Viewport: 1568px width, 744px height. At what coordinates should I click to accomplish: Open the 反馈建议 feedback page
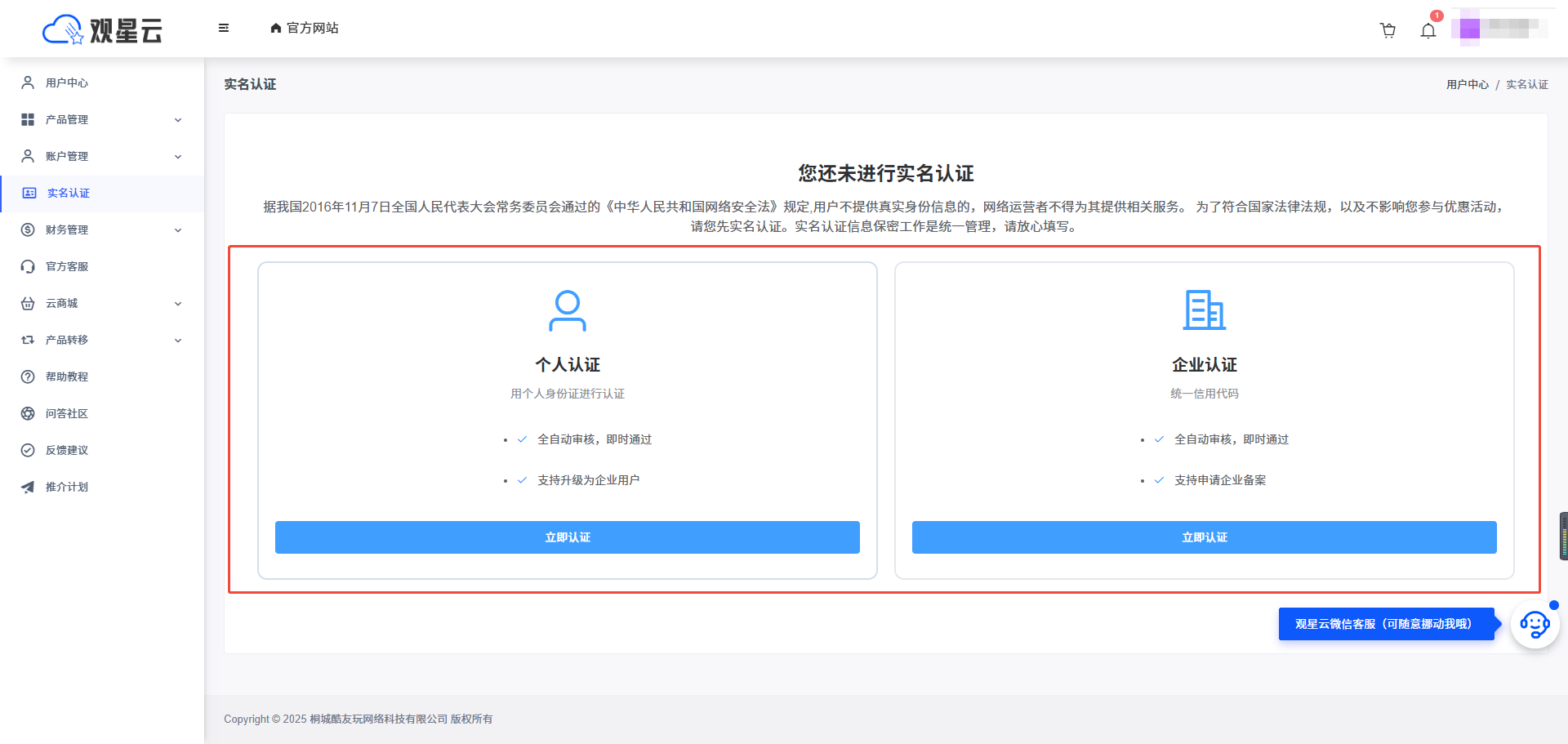65,450
